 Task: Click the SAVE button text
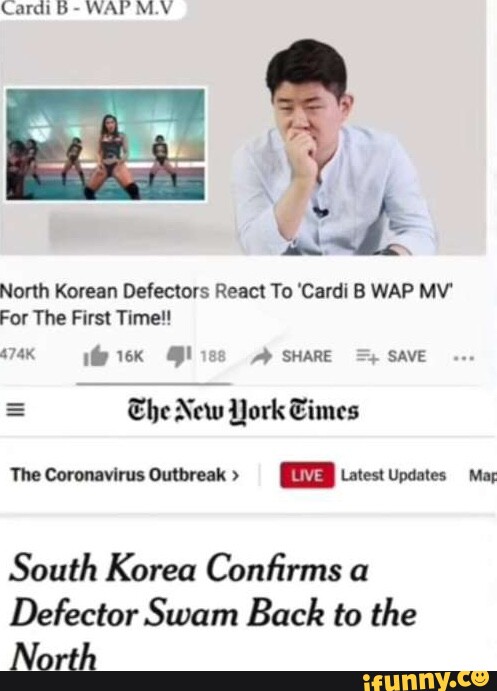(407, 356)
